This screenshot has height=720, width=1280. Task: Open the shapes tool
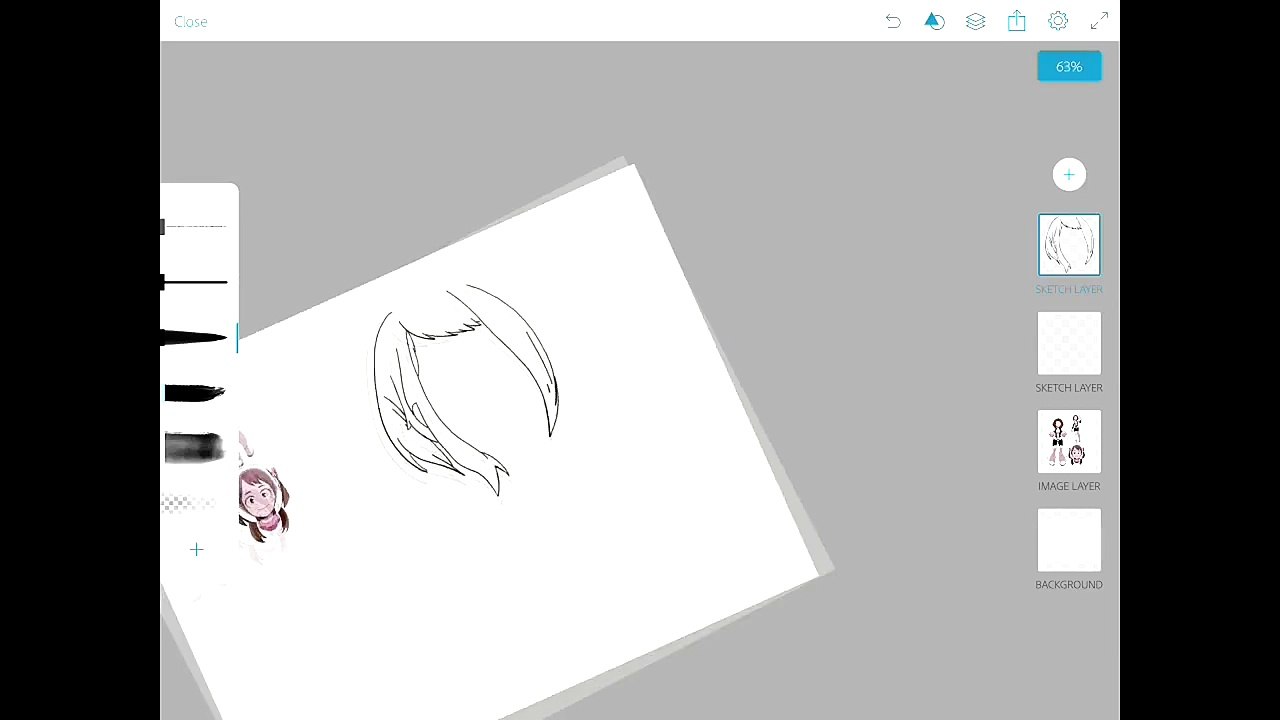934,21
